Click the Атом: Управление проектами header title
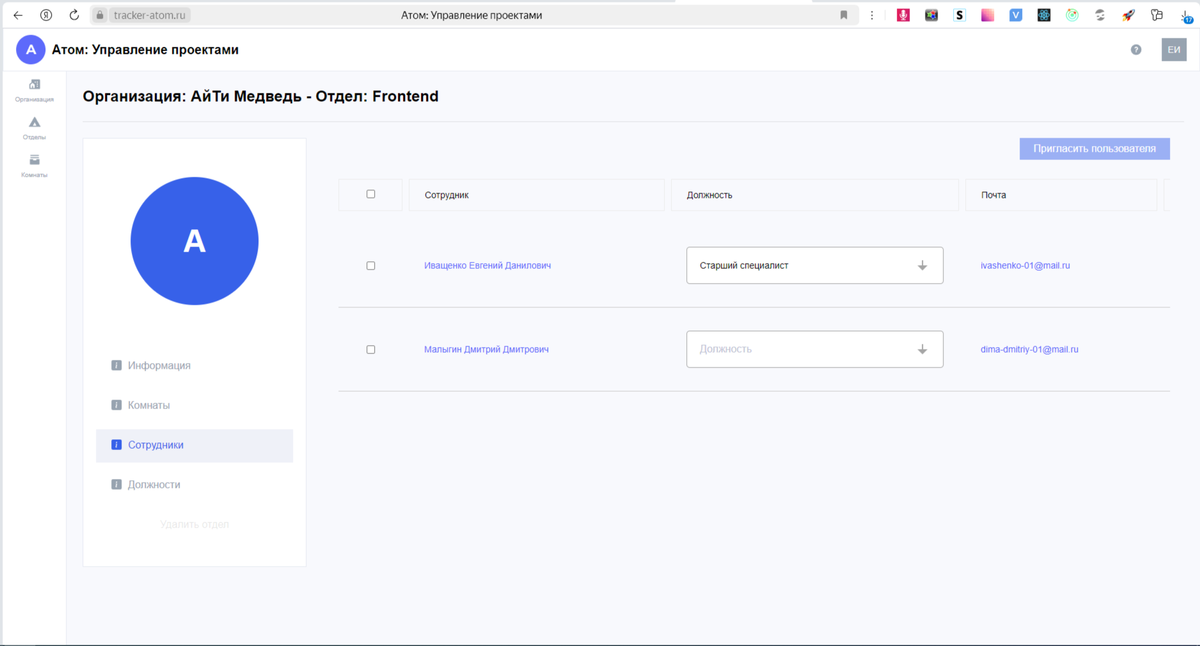 145,49
